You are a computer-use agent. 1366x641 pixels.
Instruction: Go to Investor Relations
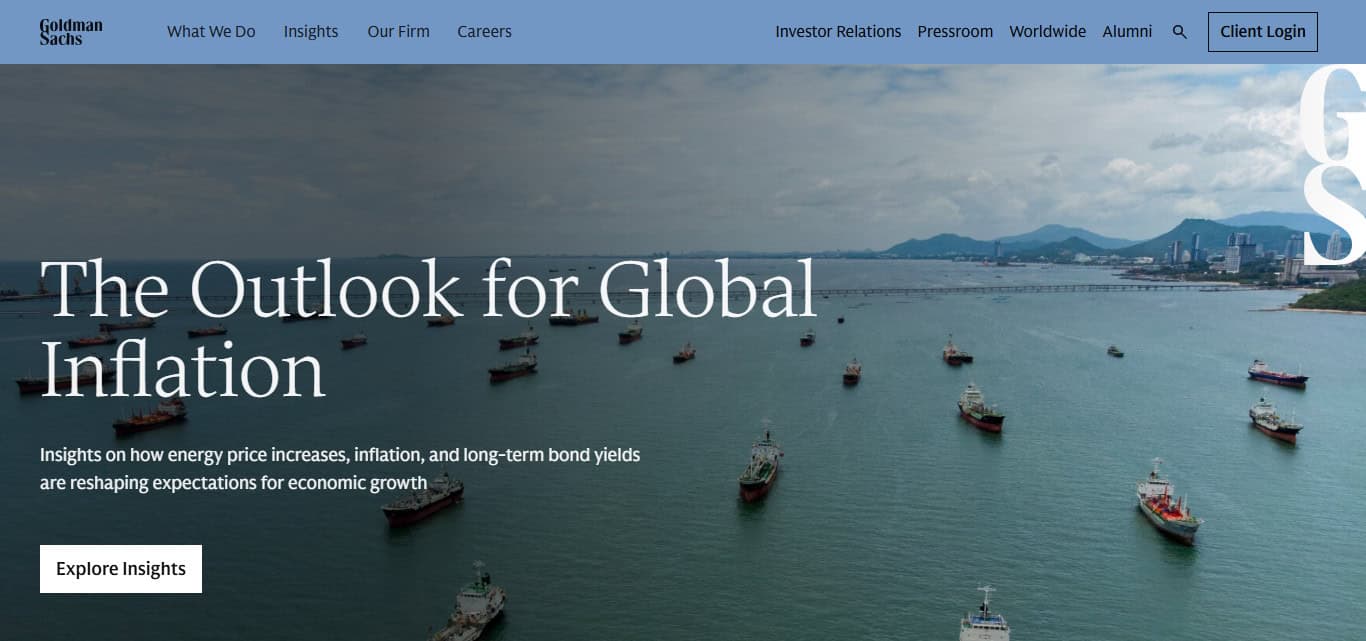(838, 32)
